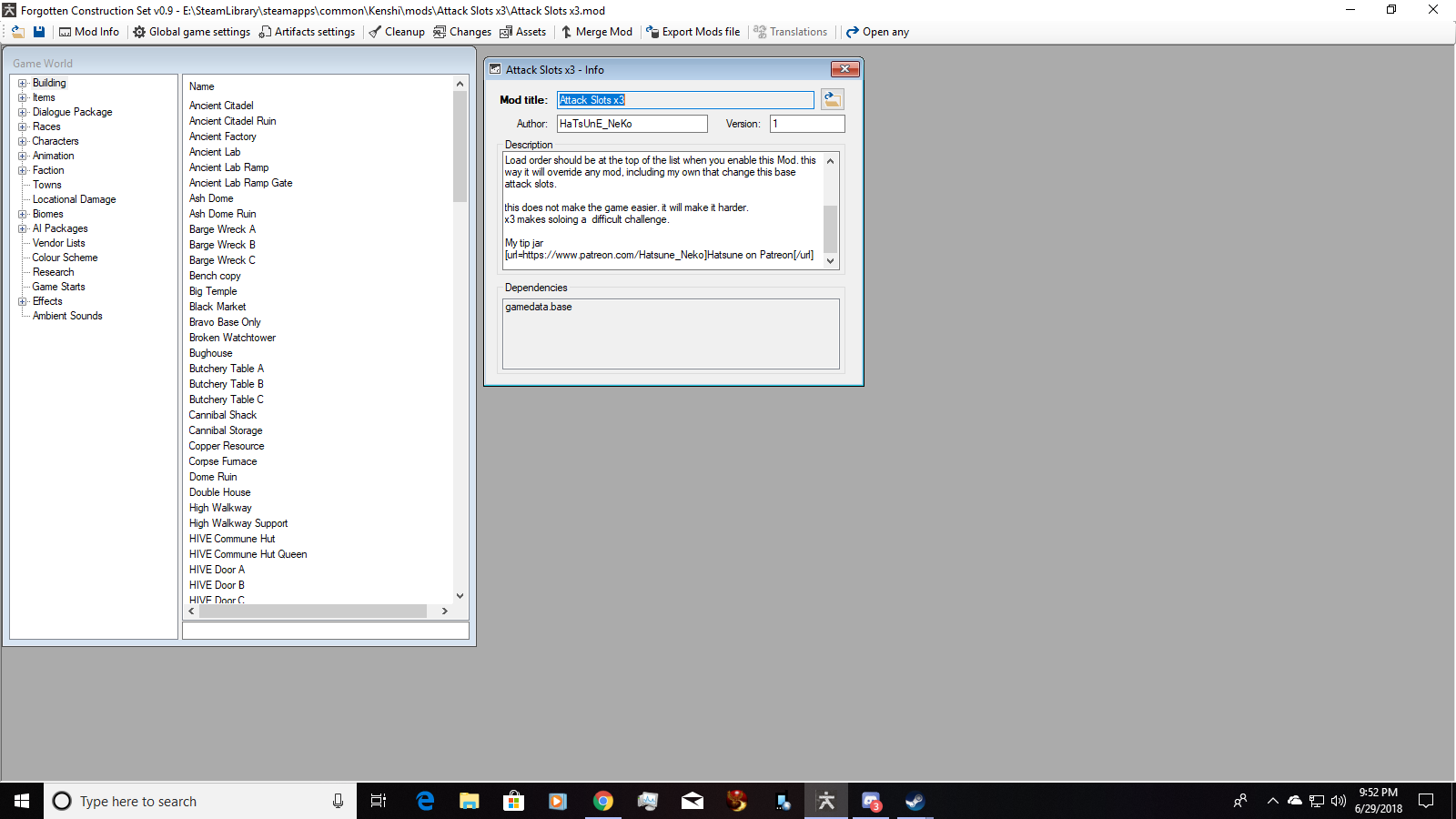Click the Mod title input field
The image size is (1456, 819).
pos(685,100)
